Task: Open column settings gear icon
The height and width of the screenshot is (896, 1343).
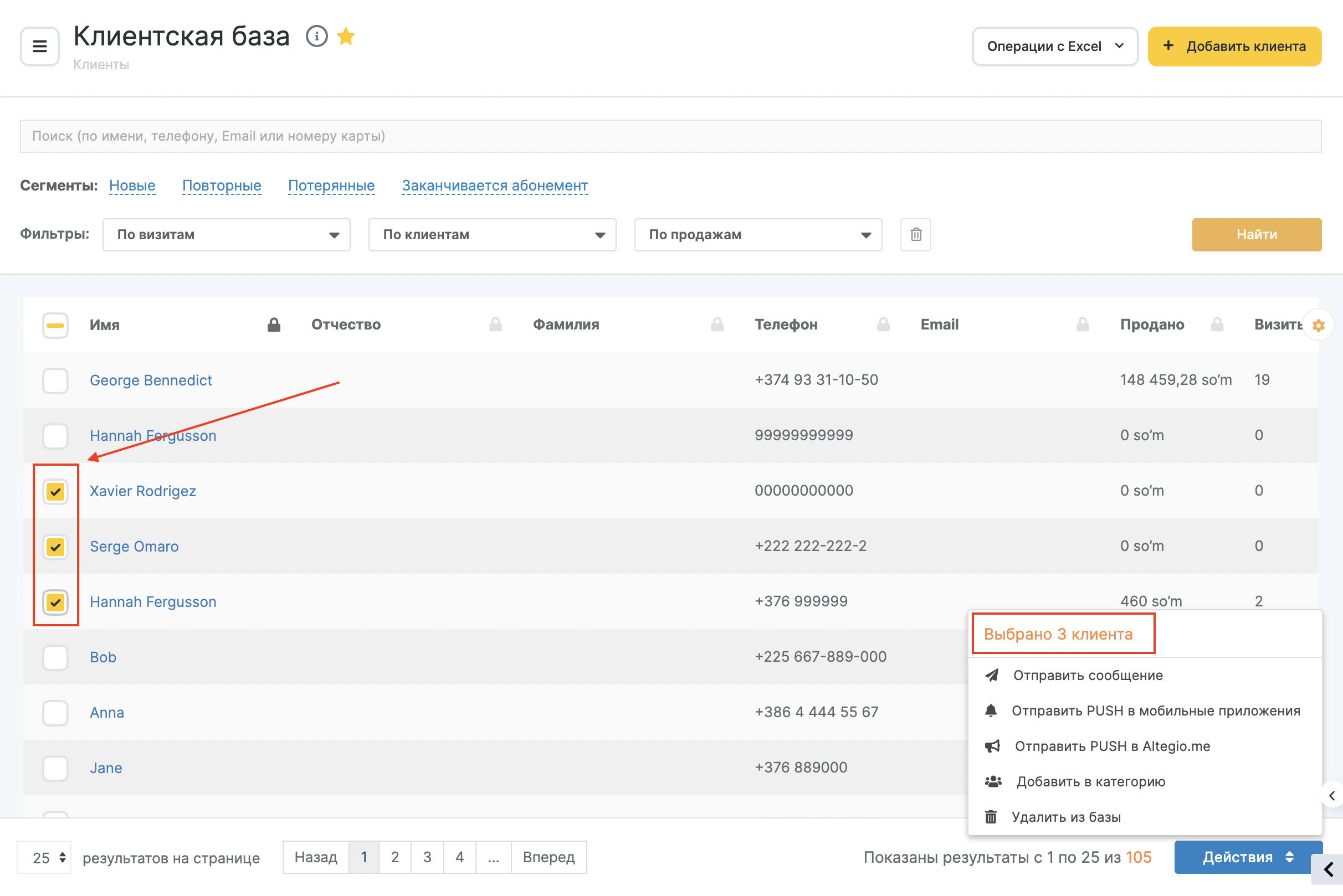Action: pyautogui.click(x=1318, y=325)
